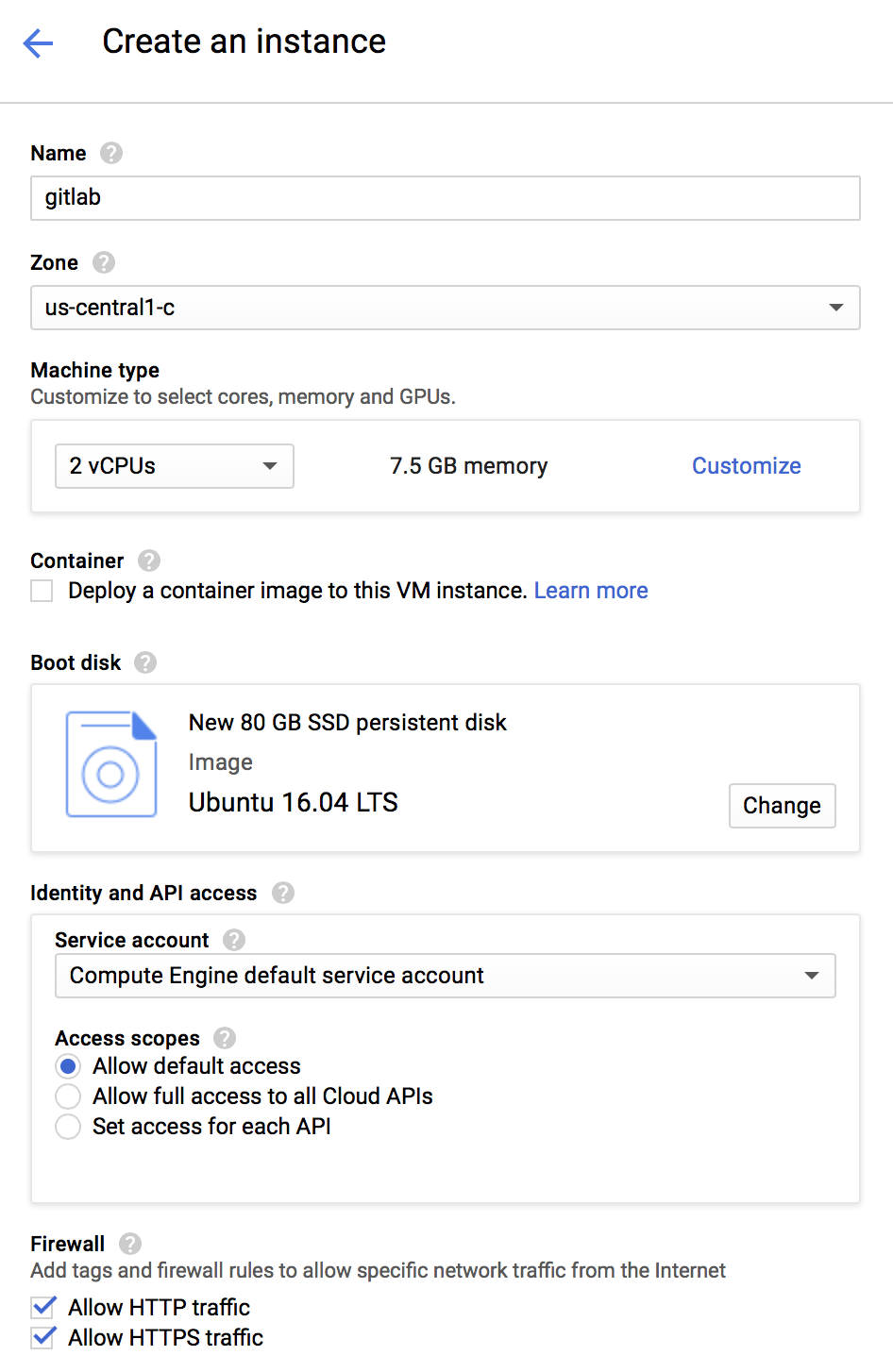Viewport: 893px width, 1372px height.
Task: Click help icon next to Container
Action: [x=149, y=561]
